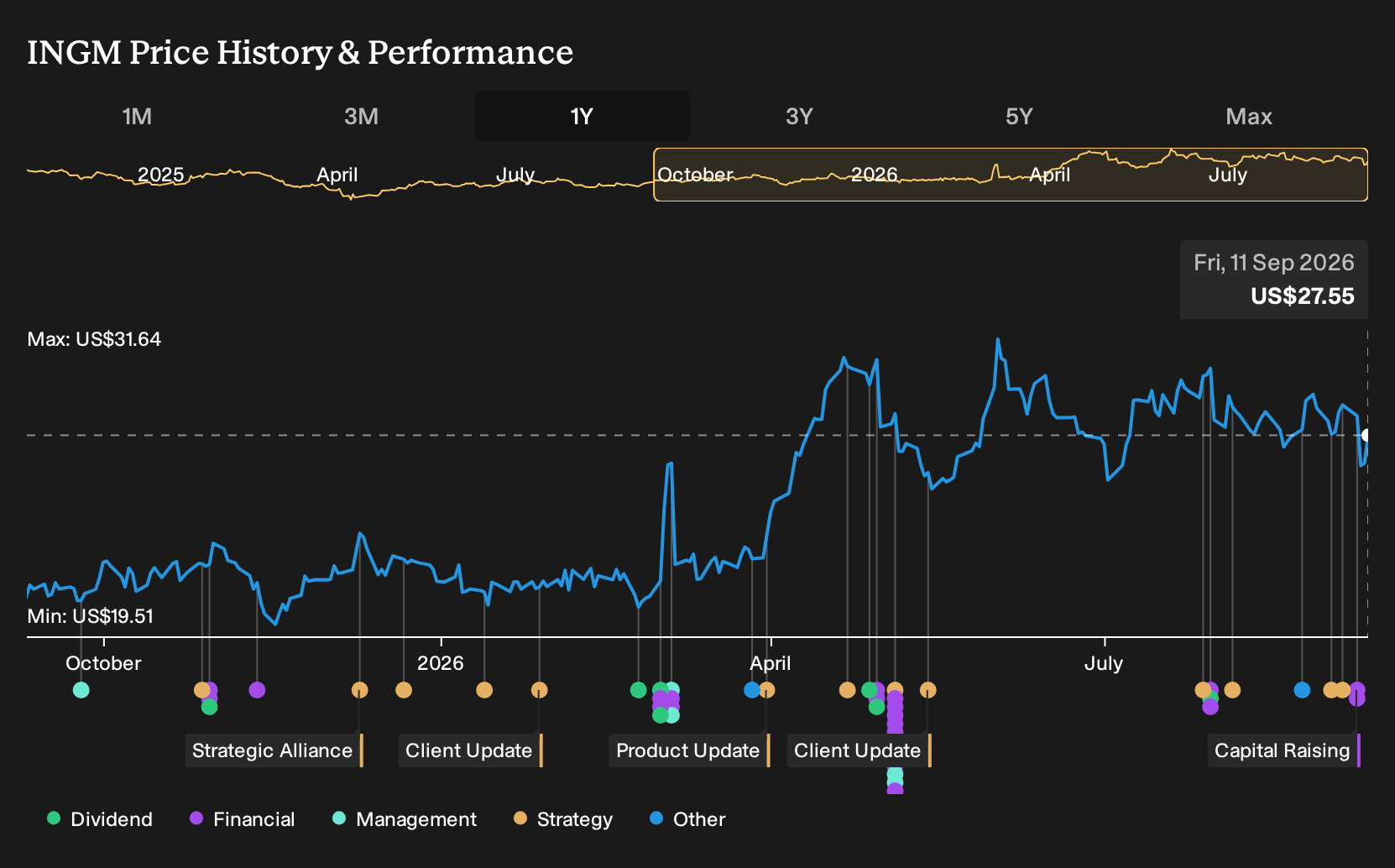Screen dimensions: 1395x868
Task: Click the blue Other event dot after July
Action: [1302, 690]
